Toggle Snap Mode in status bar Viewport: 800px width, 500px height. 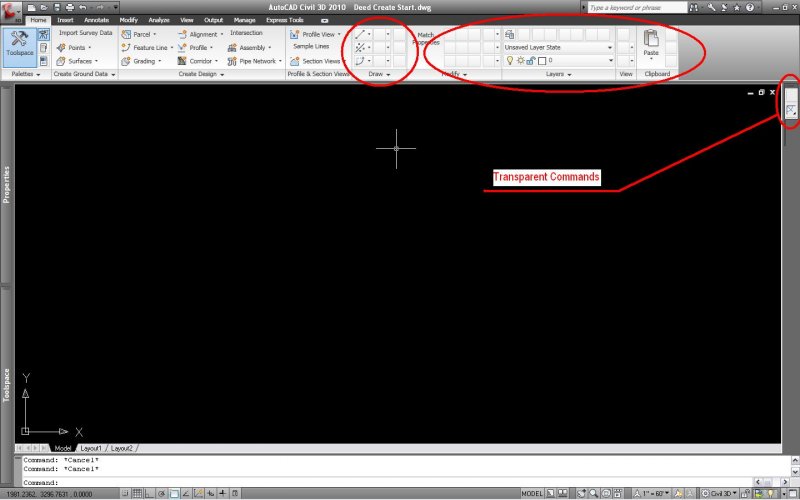[x=125, y=493]
